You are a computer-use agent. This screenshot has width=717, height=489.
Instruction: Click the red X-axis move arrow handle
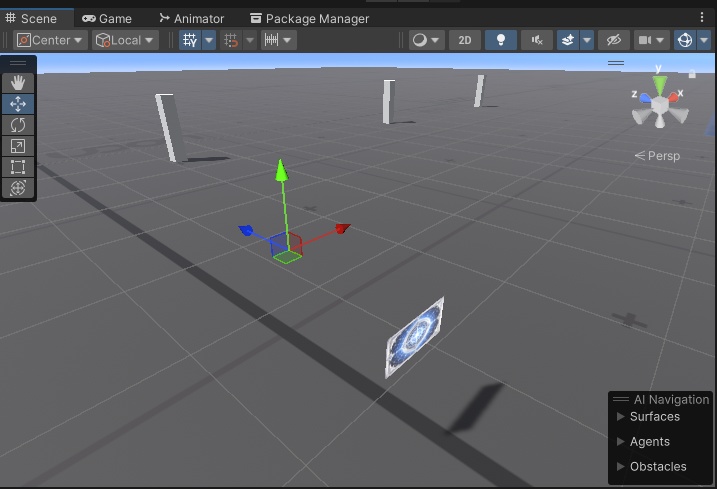(342, 228)
